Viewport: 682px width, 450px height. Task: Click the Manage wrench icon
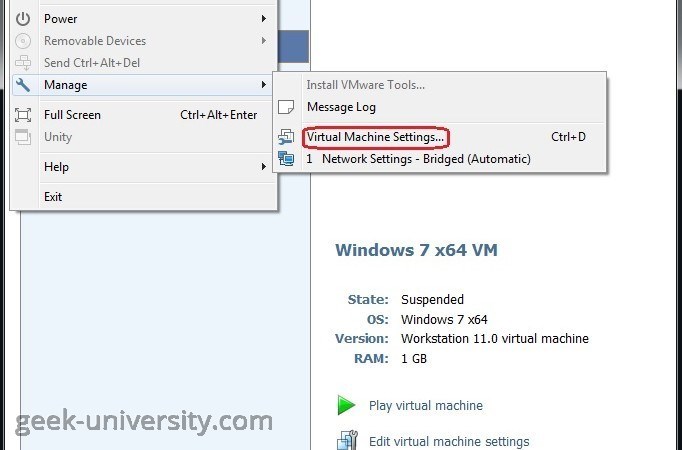tap(23, 85)
